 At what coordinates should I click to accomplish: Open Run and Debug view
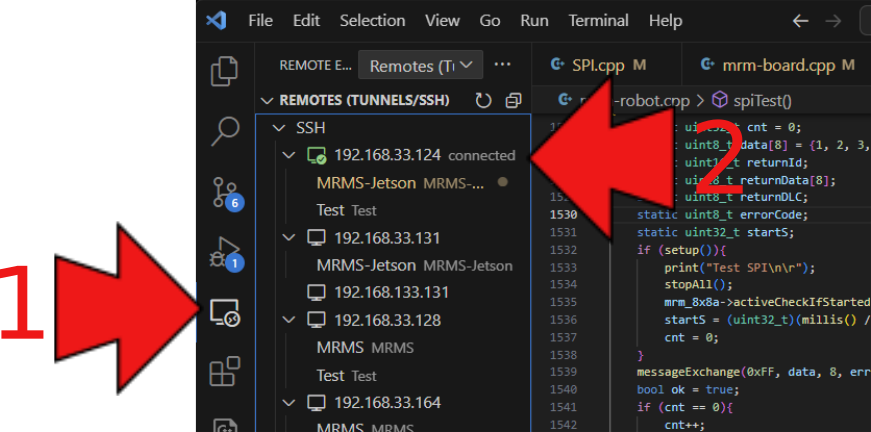[x=225, y=250]
